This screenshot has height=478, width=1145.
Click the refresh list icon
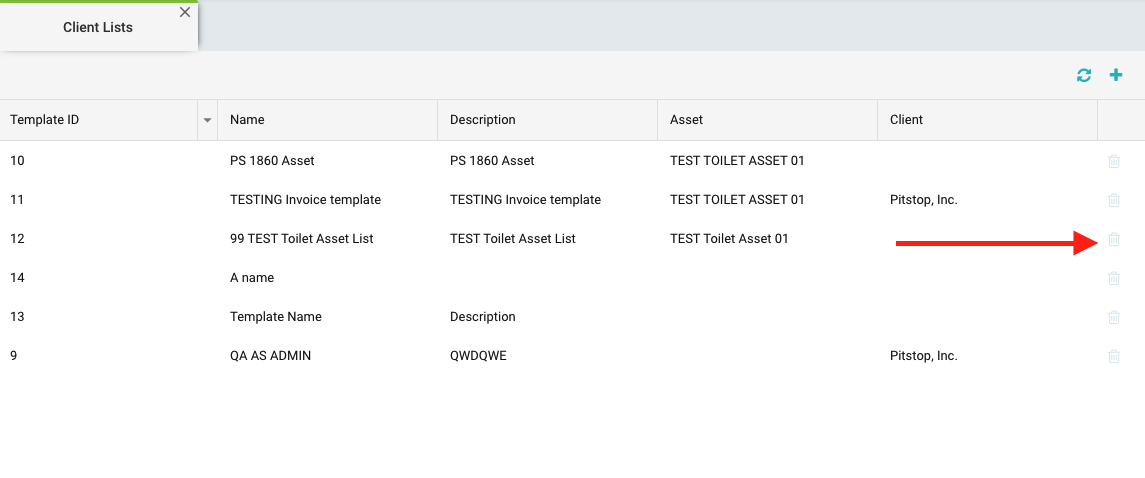[x=1084, y=75]
